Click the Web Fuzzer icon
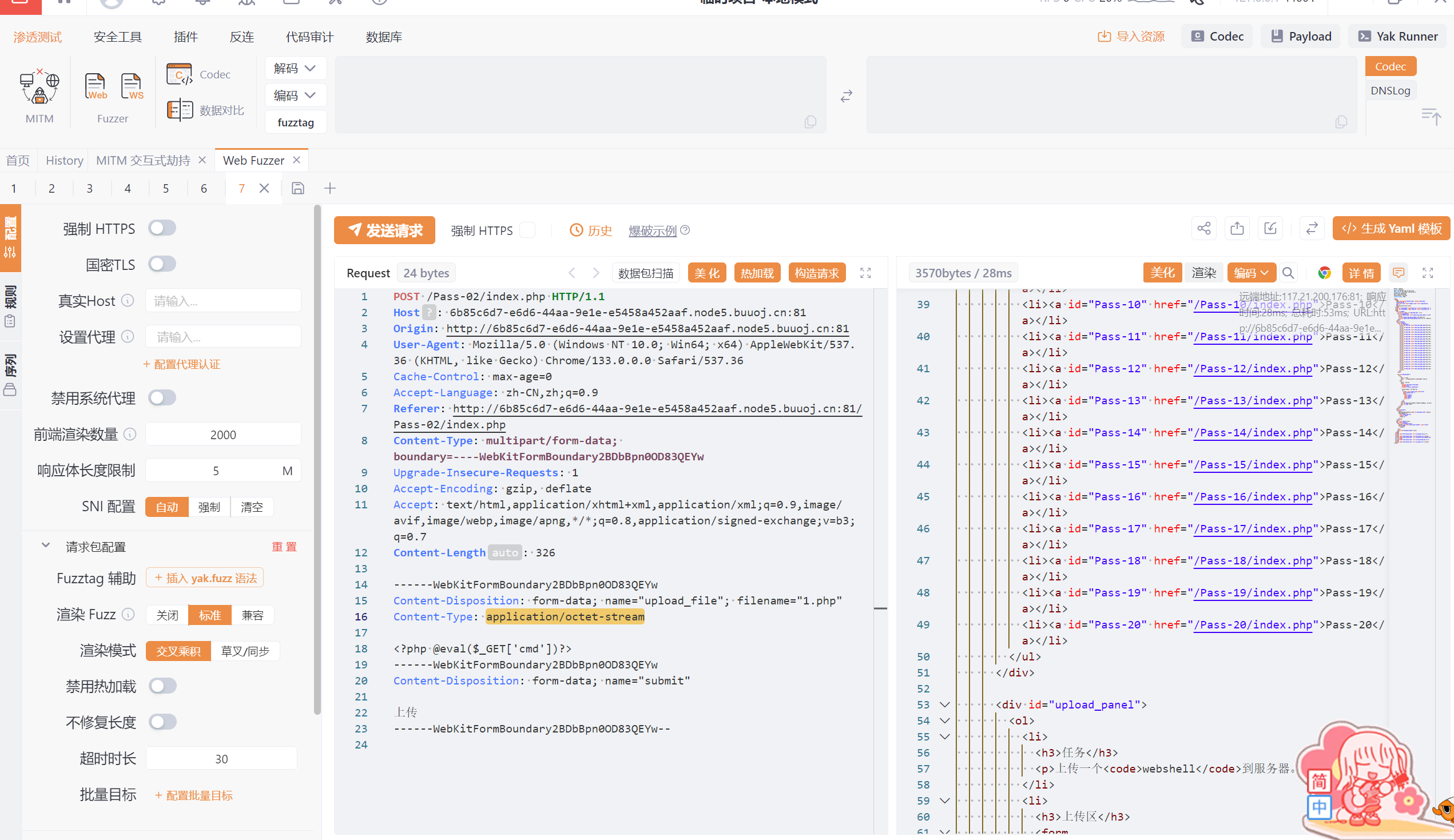This screenshot has height=840, width=1454. coord(95,86)
